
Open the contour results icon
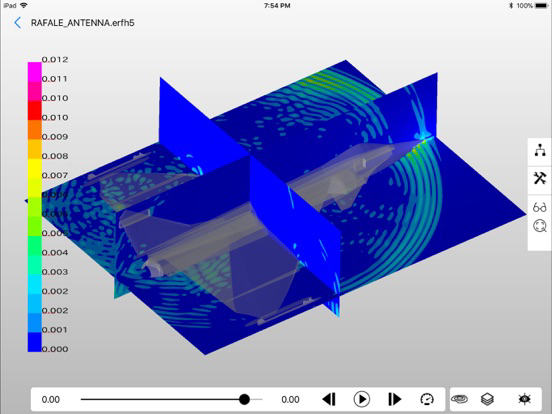[459, 399]
